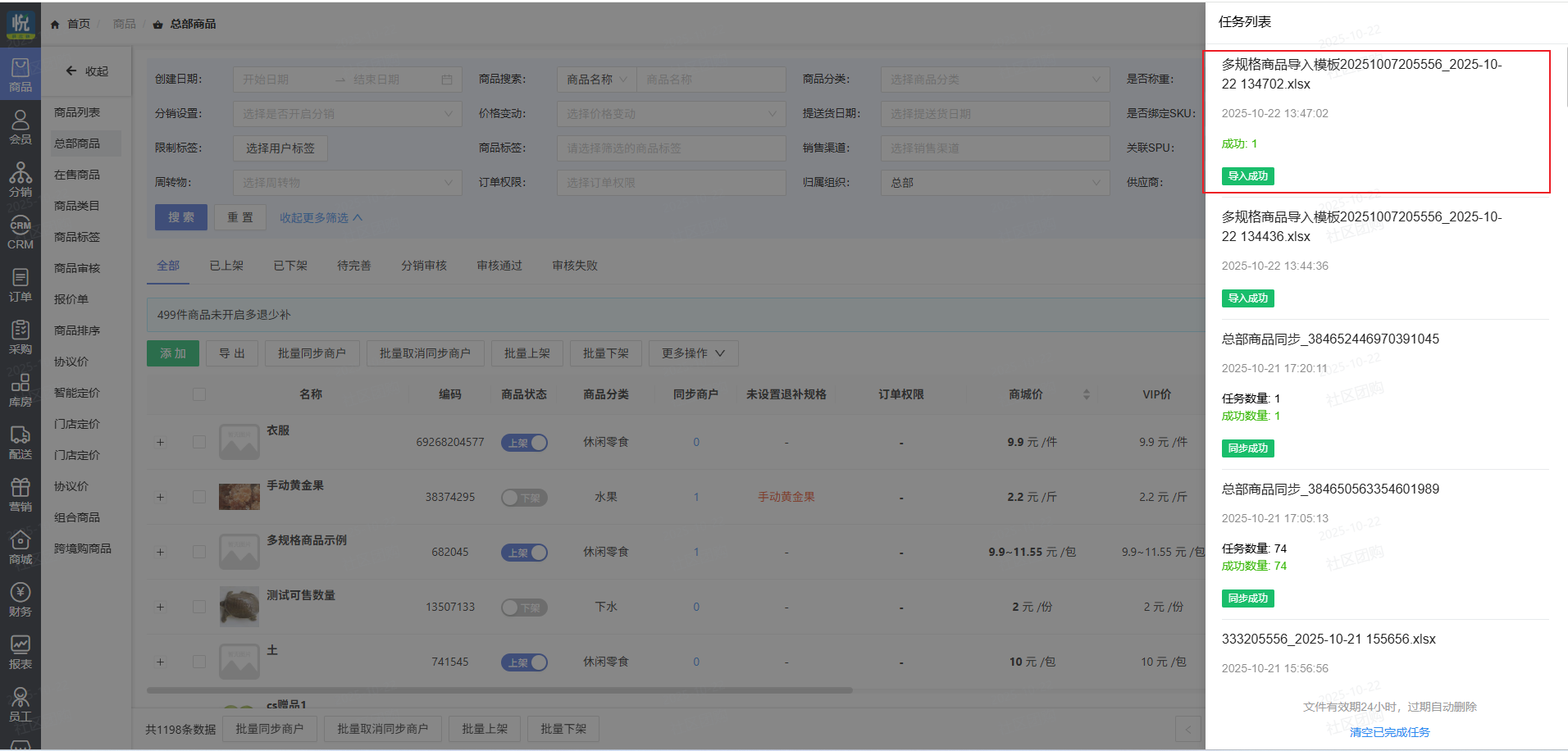Check the checkbox for 多规格商品示例 row

(199, 552)
